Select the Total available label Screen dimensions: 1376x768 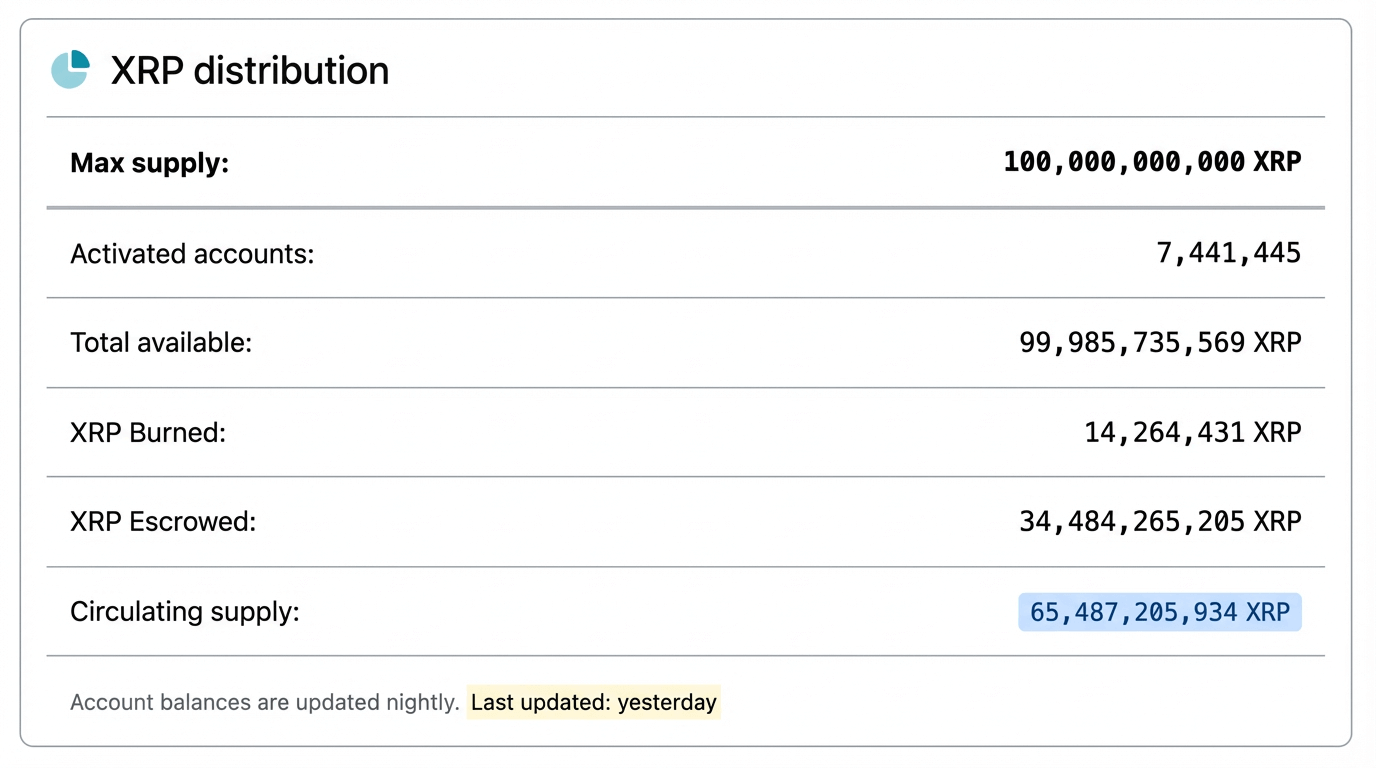coord(161,343)
